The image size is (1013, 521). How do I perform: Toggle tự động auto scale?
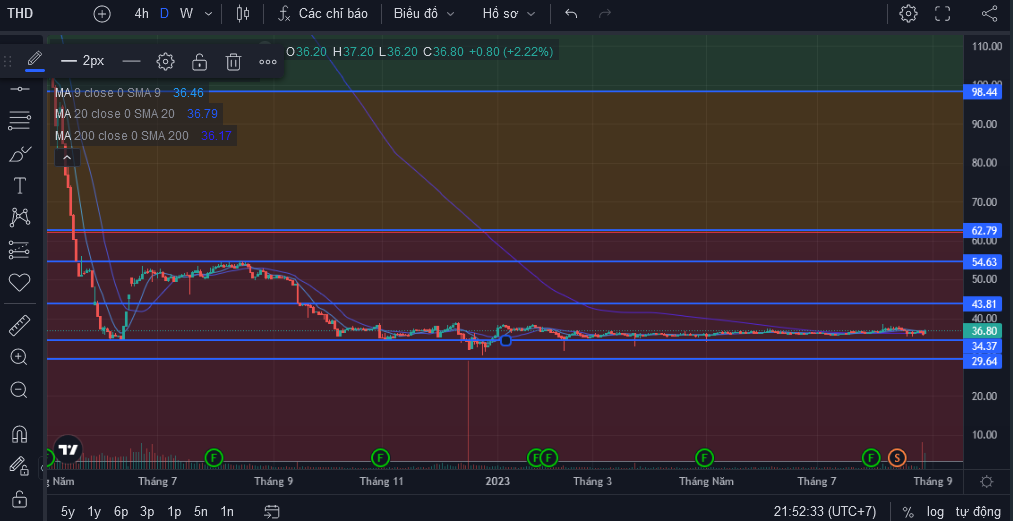(977, 513)
